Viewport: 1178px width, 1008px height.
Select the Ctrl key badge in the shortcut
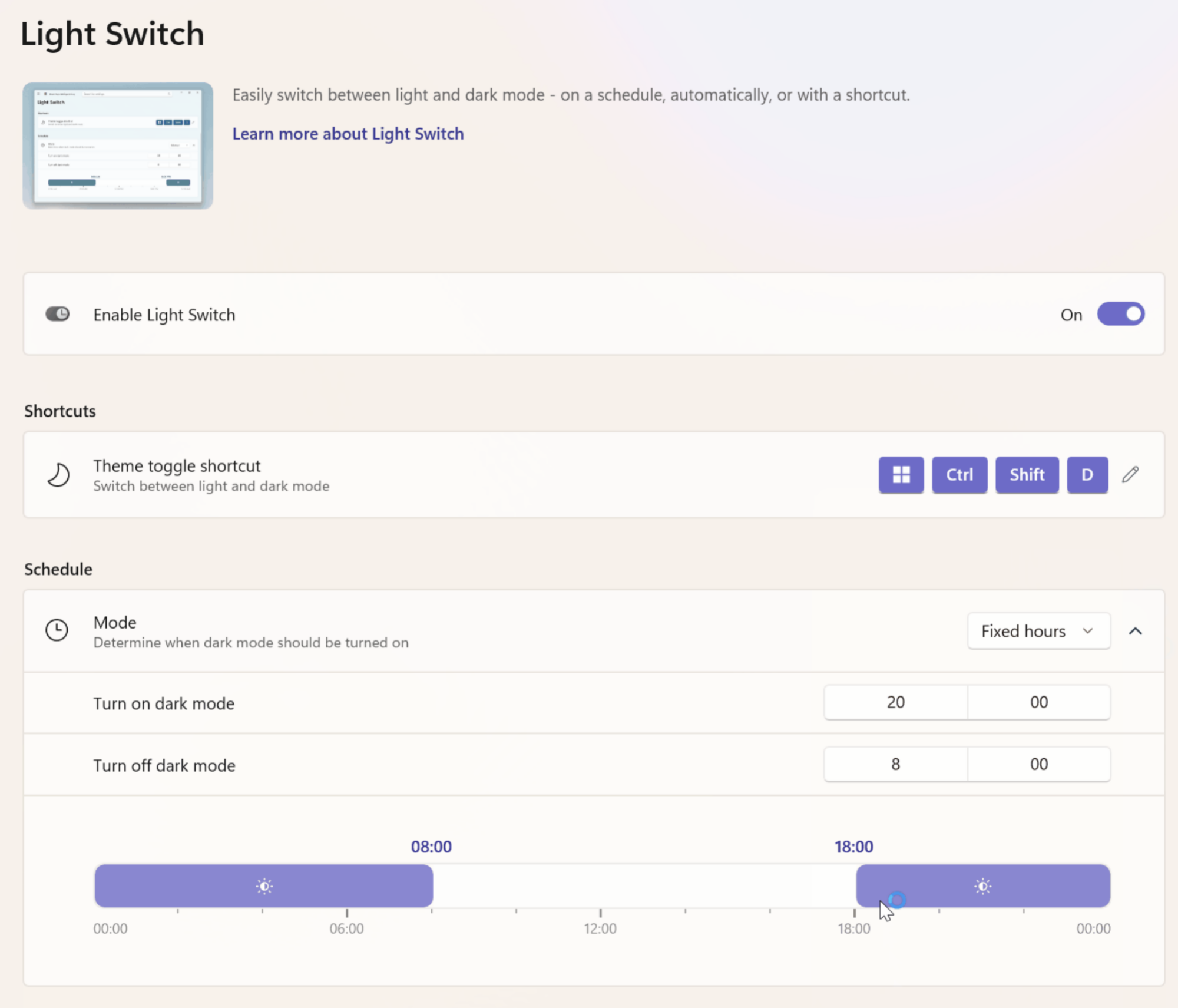click(959, 475)
